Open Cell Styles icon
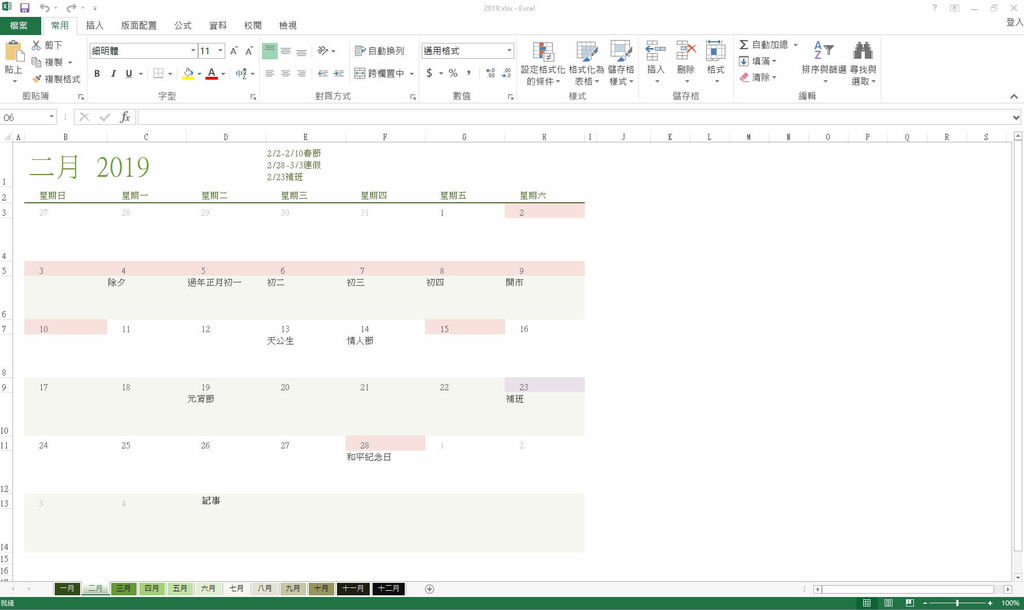Screen dimensions: 1024x610 [x=621, y=52]
